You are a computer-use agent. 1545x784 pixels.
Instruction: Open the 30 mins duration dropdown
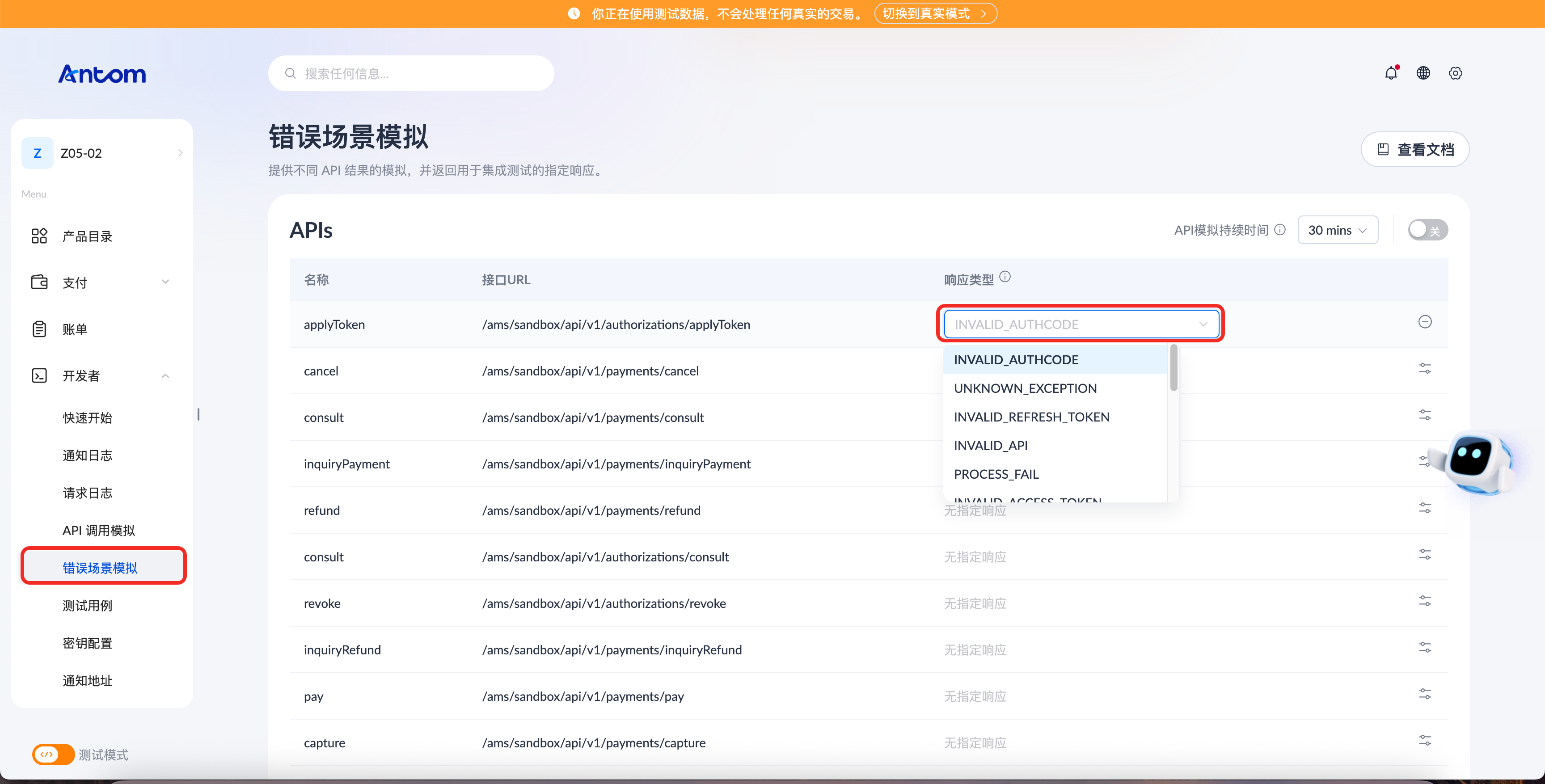[1338, 230]
